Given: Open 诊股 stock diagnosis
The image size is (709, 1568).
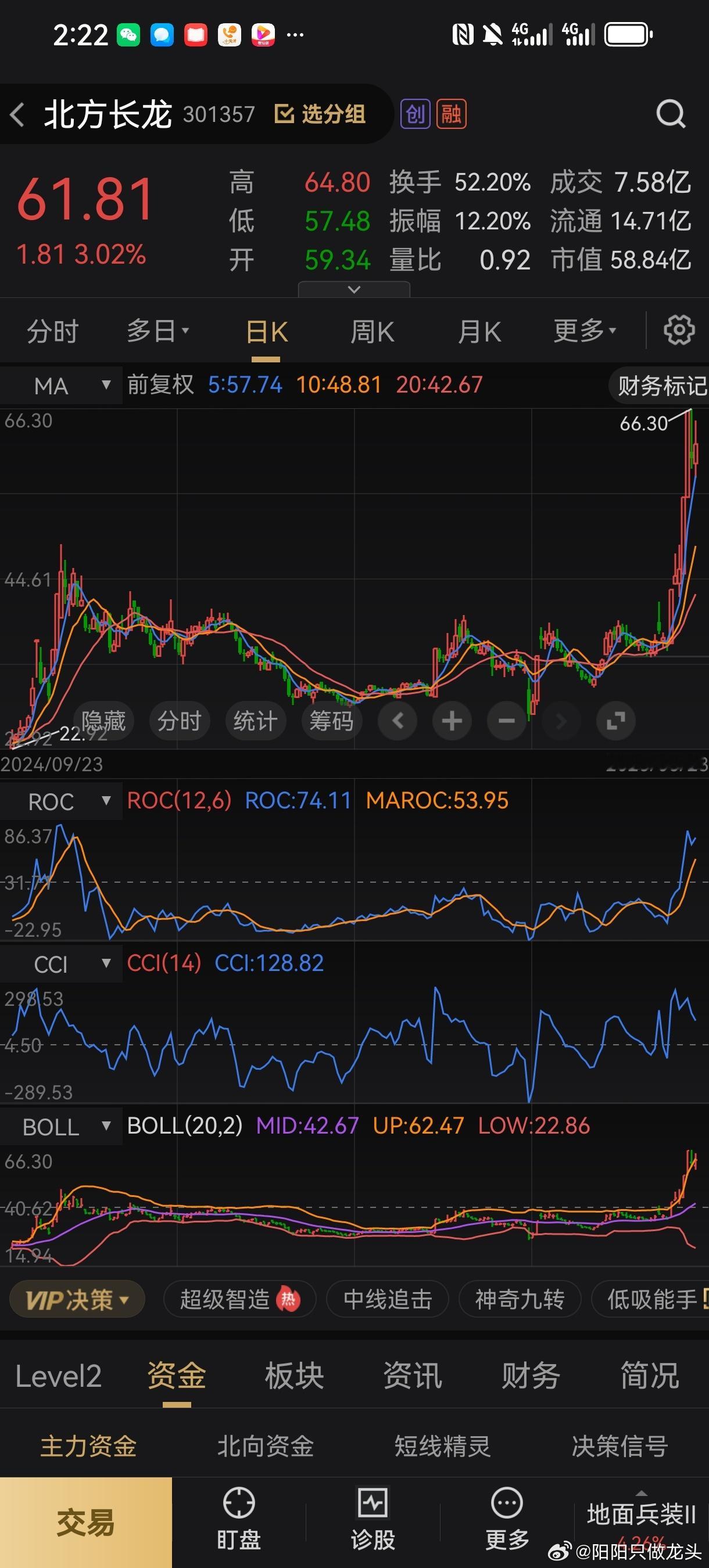Looking at the screenshot, I should pos(373,1519).
